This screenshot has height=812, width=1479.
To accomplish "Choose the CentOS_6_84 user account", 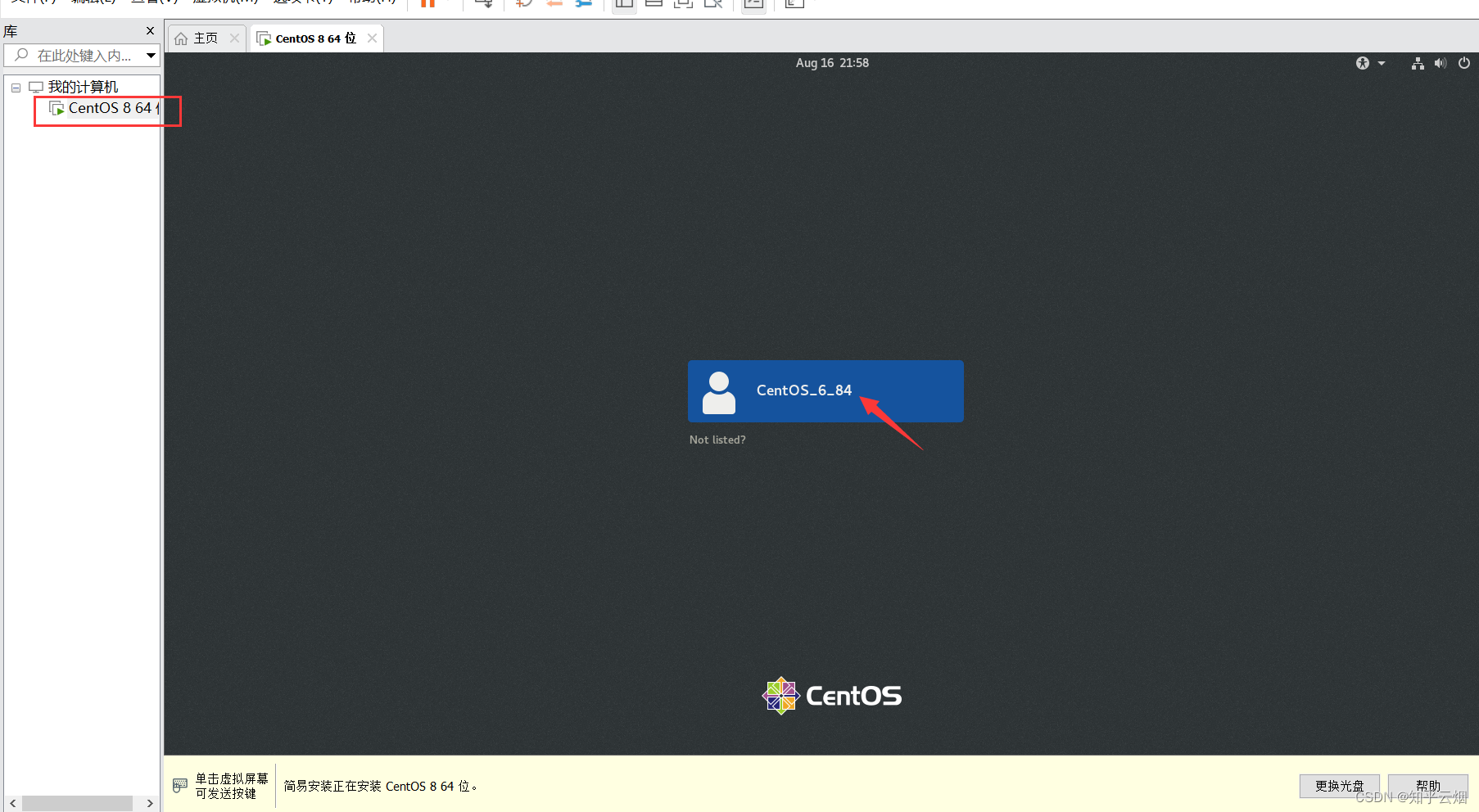I will tap(825, 391).
